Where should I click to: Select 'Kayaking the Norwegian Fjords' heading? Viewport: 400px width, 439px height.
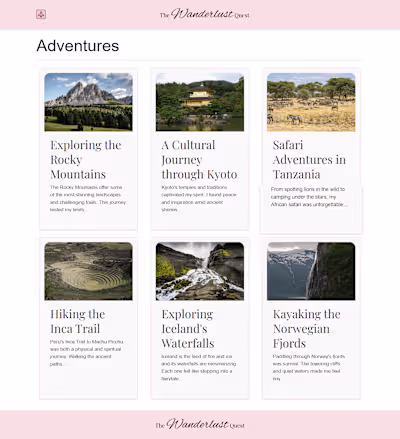(x=307, y=329)
